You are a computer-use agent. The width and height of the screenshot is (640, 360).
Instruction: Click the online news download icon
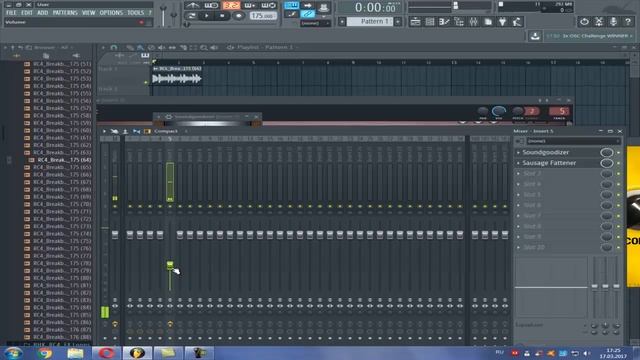[535, 36]
